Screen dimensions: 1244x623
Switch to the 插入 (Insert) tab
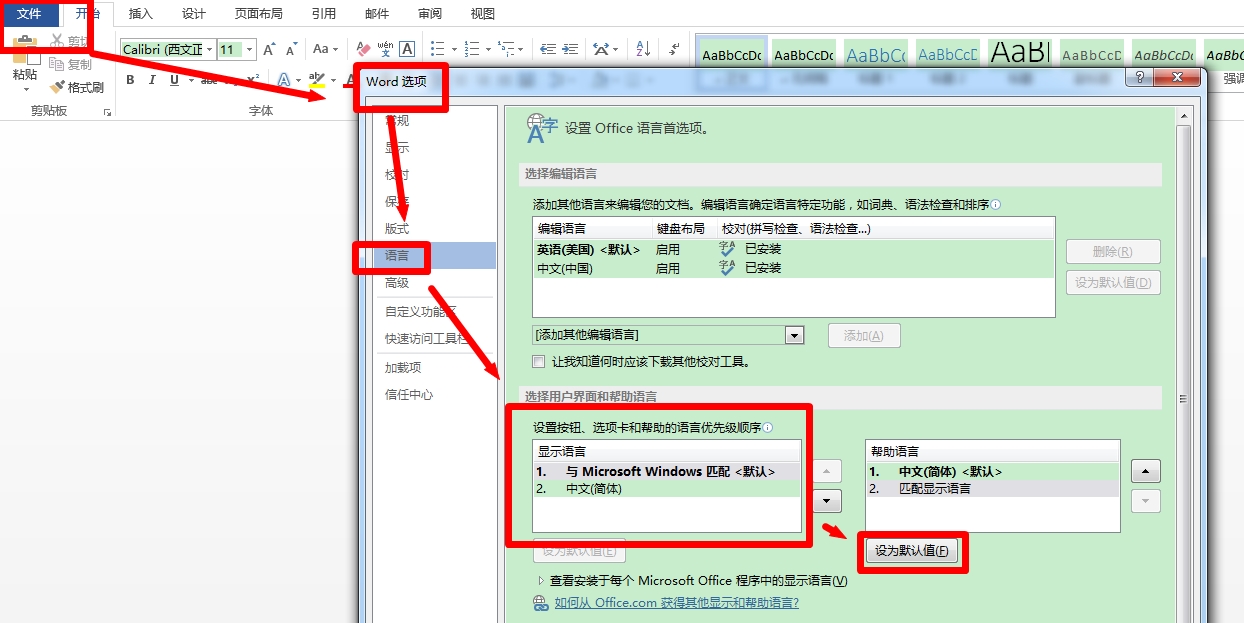[x=141, y=14]
